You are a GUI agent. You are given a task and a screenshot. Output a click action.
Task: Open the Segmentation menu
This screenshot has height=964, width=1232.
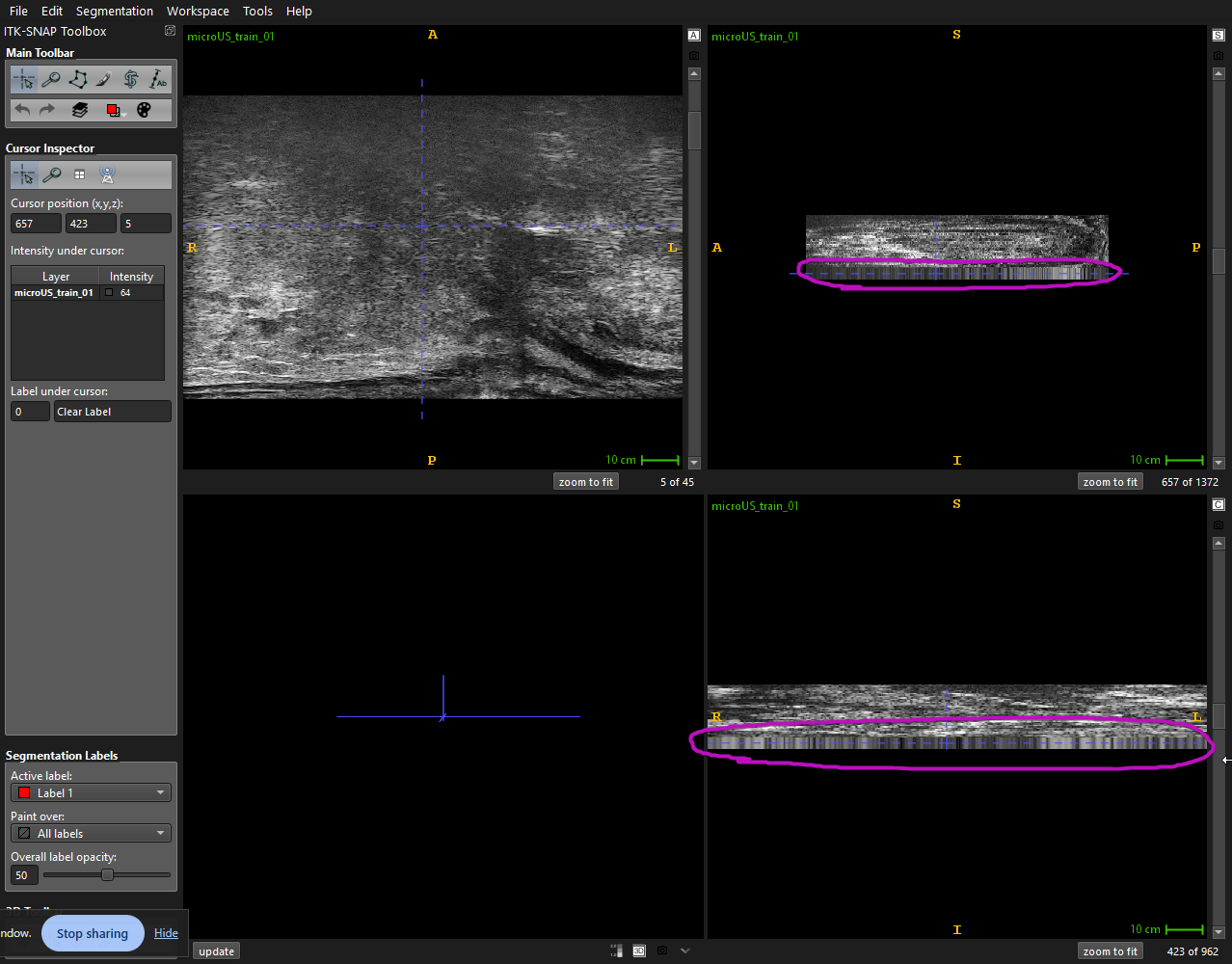click(114, 12)
